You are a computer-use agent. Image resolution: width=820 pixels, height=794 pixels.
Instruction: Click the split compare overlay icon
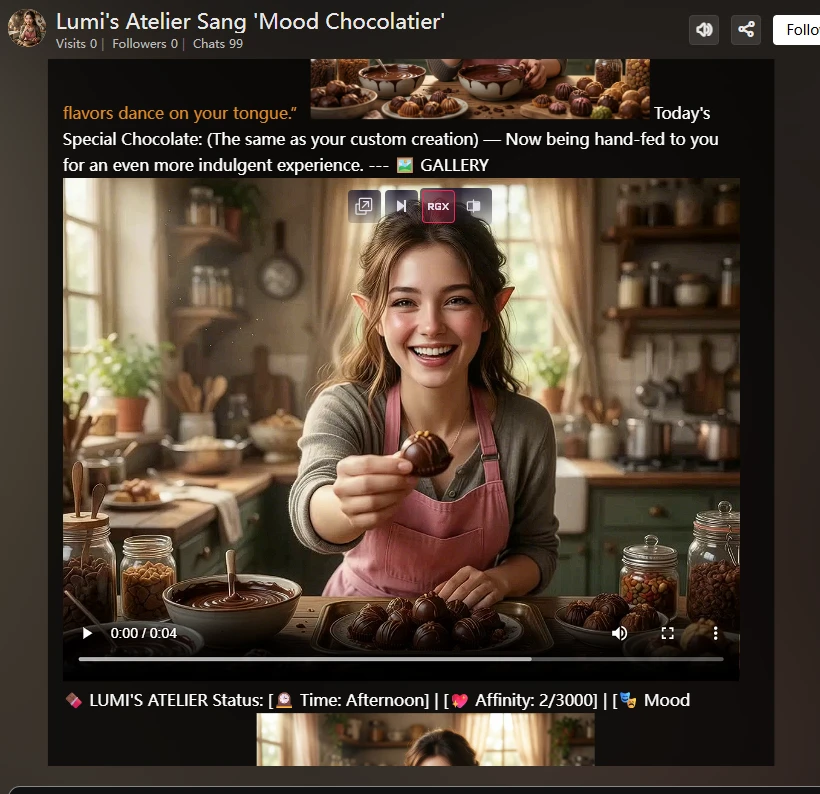(475, 206)
